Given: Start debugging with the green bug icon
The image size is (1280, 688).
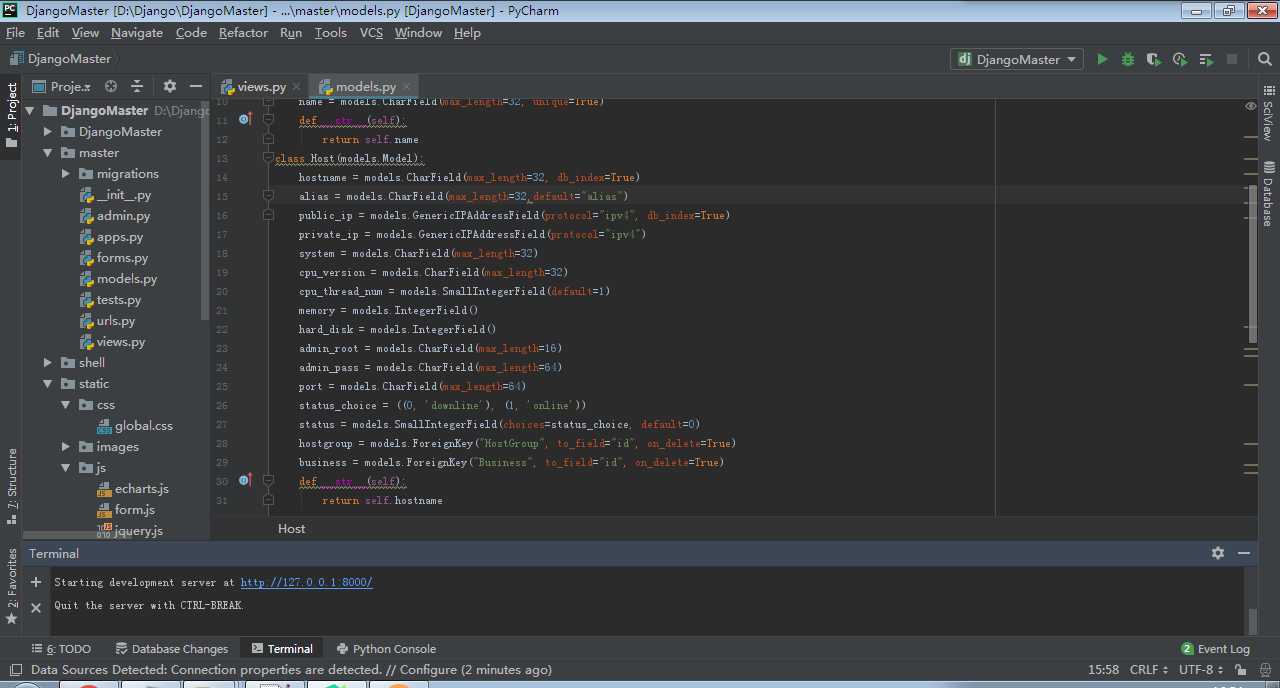Looking at the screenshot, I should click(1128, 60).
